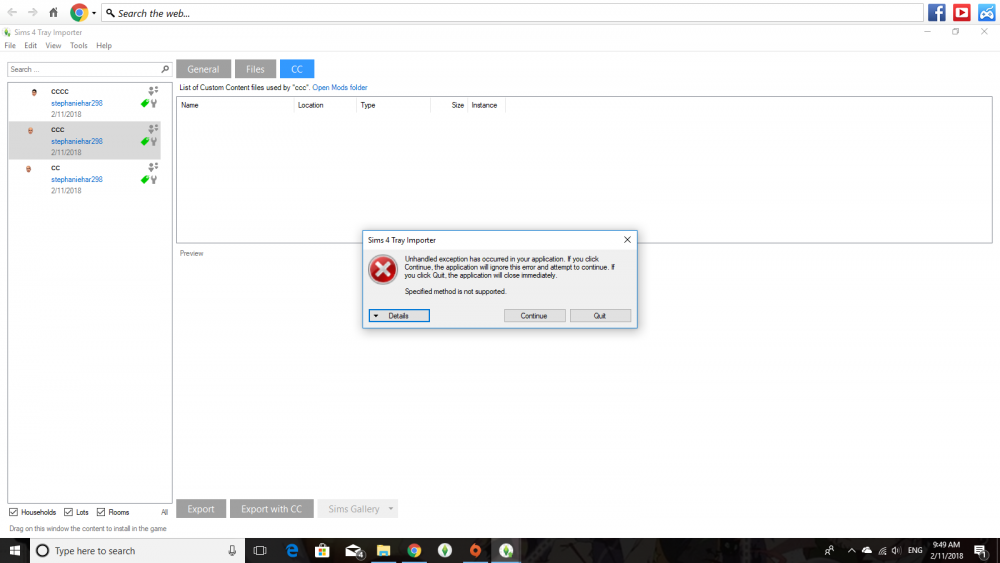The image size is (1000, 563).
Task: Open Task View on the taskbar
Action: tap(260, 550)
